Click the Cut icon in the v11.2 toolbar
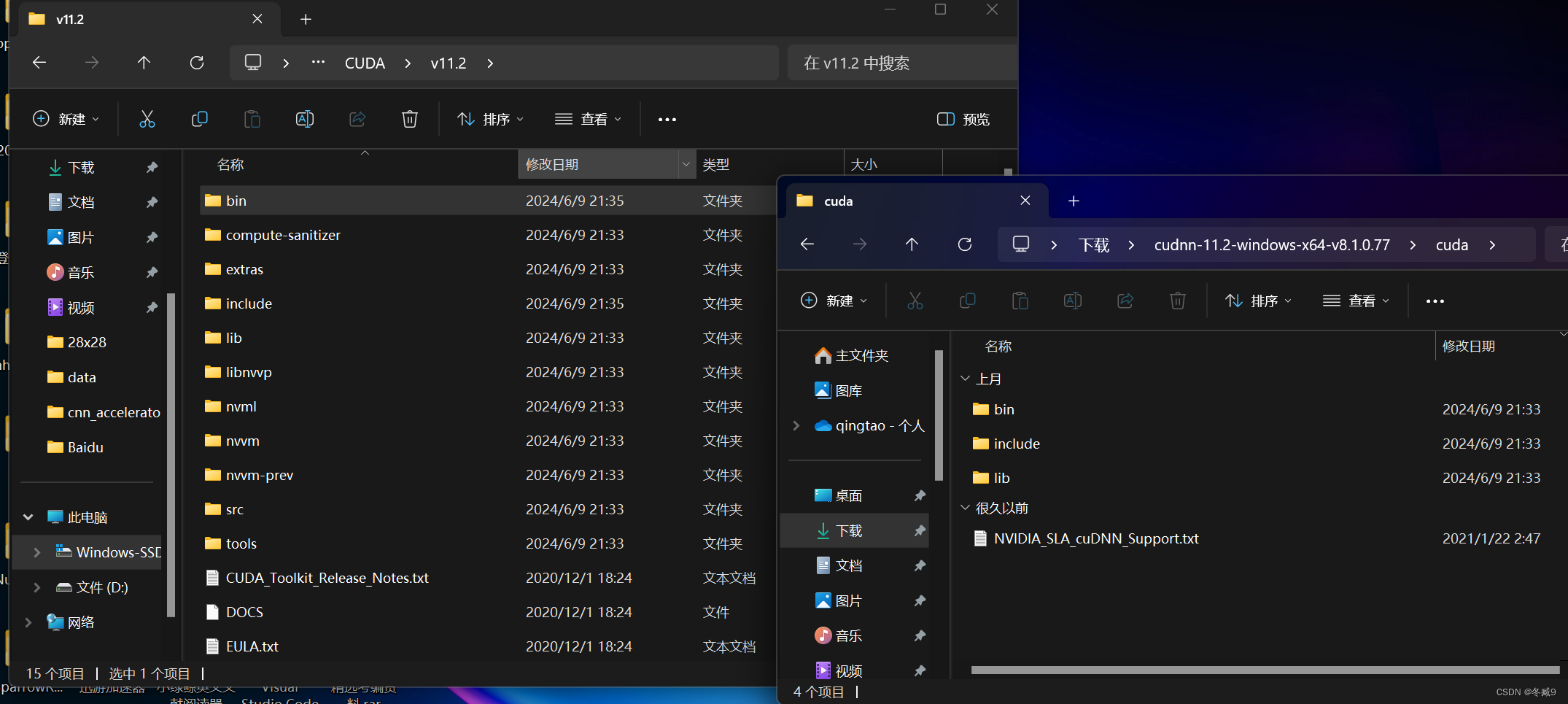Image resolution: width=1568 pixels, height=704 pixels. (147, 118)
